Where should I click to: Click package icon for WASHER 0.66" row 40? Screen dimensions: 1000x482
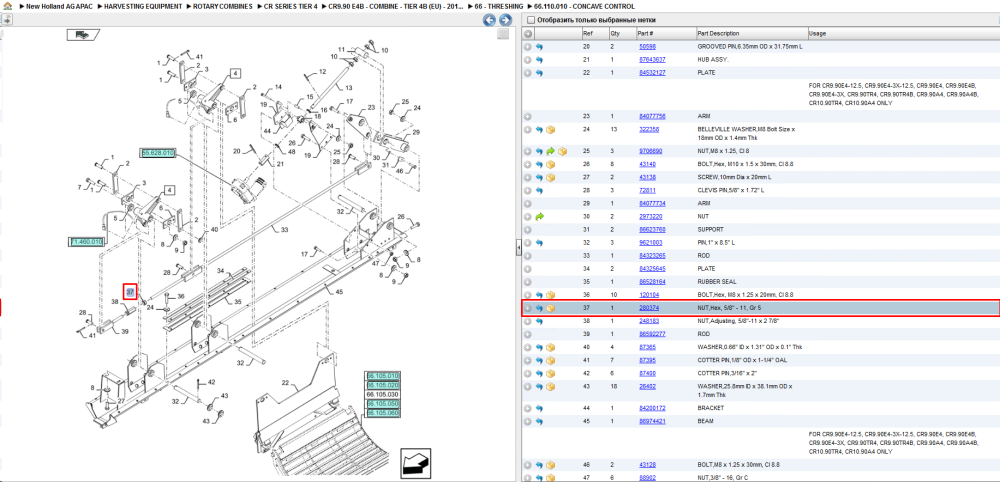[x=550, y=347]
